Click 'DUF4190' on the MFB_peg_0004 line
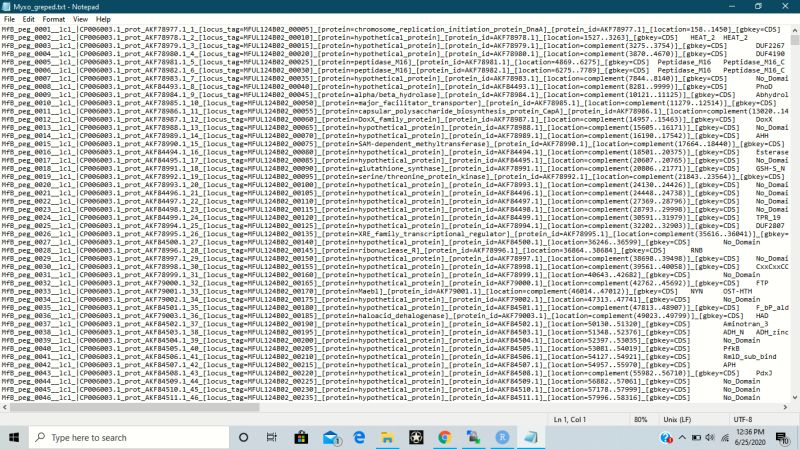800x449 pixels. pyautogui.click(x=770, y=54)
